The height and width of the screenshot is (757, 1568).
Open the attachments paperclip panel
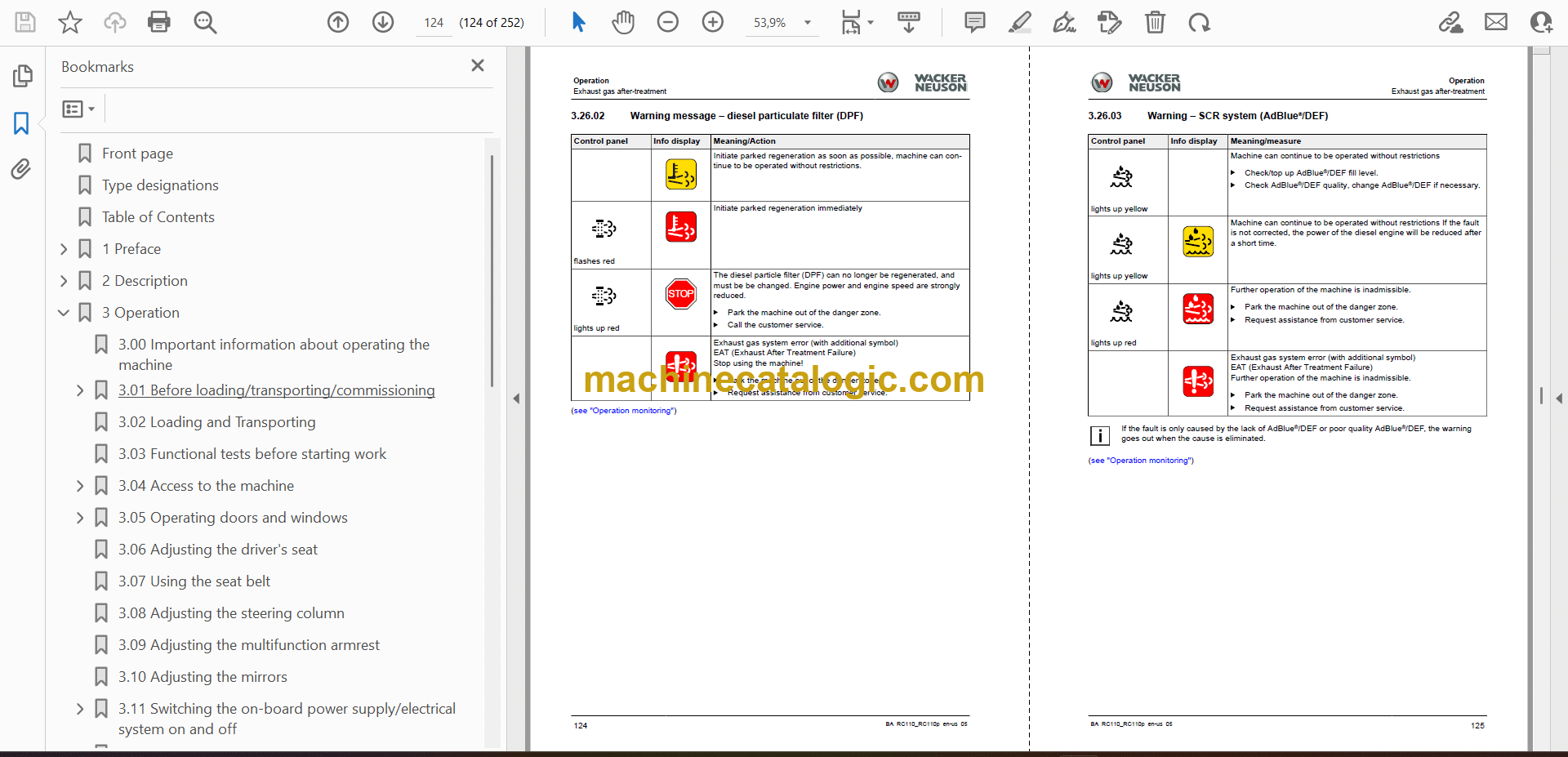pos(21,169)
